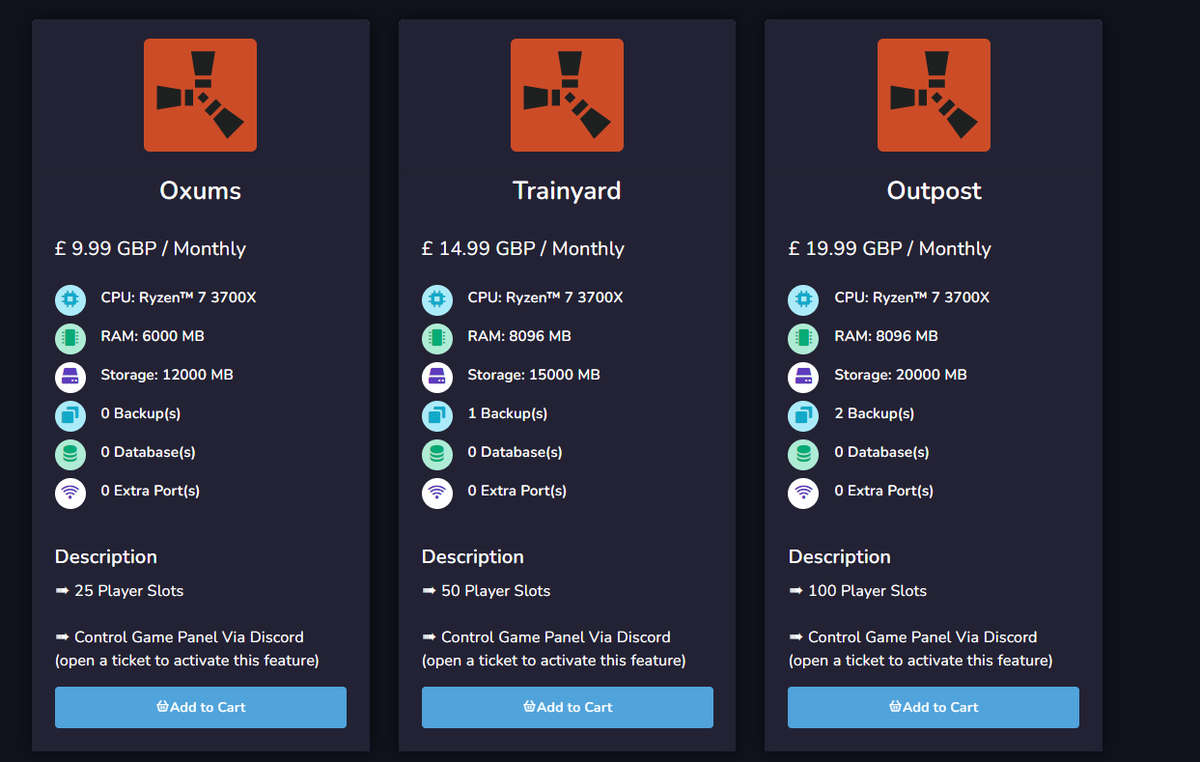1200x762 pixels.
Task: Click Description heading in Outpost card
Action: coord(840,557)
